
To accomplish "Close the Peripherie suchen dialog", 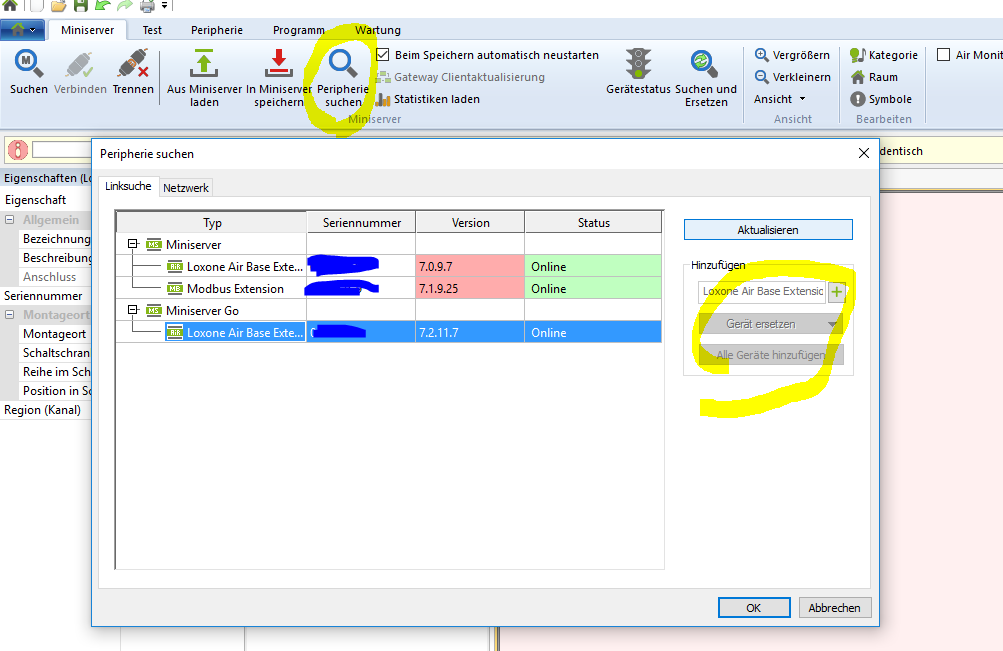I will point(864,153).
